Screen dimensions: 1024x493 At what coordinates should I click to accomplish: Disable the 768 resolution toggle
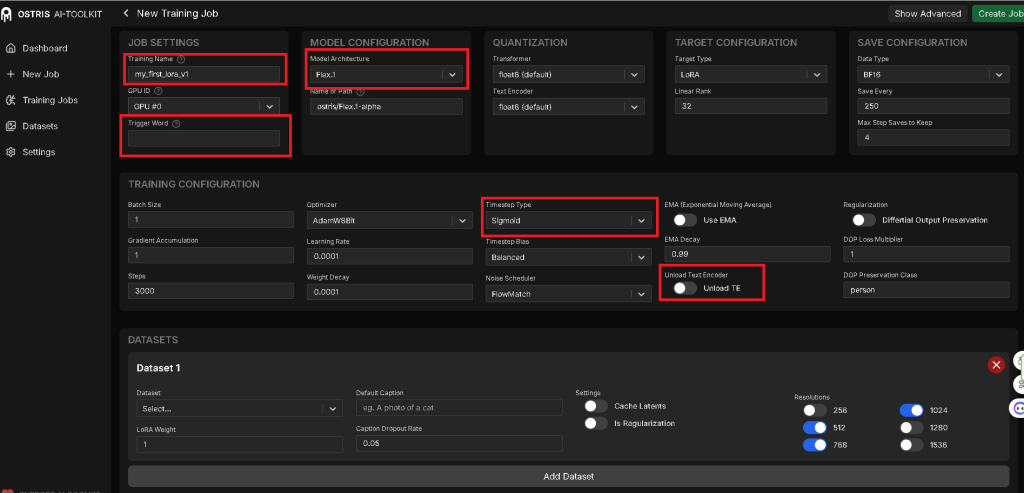click(815, 445)
